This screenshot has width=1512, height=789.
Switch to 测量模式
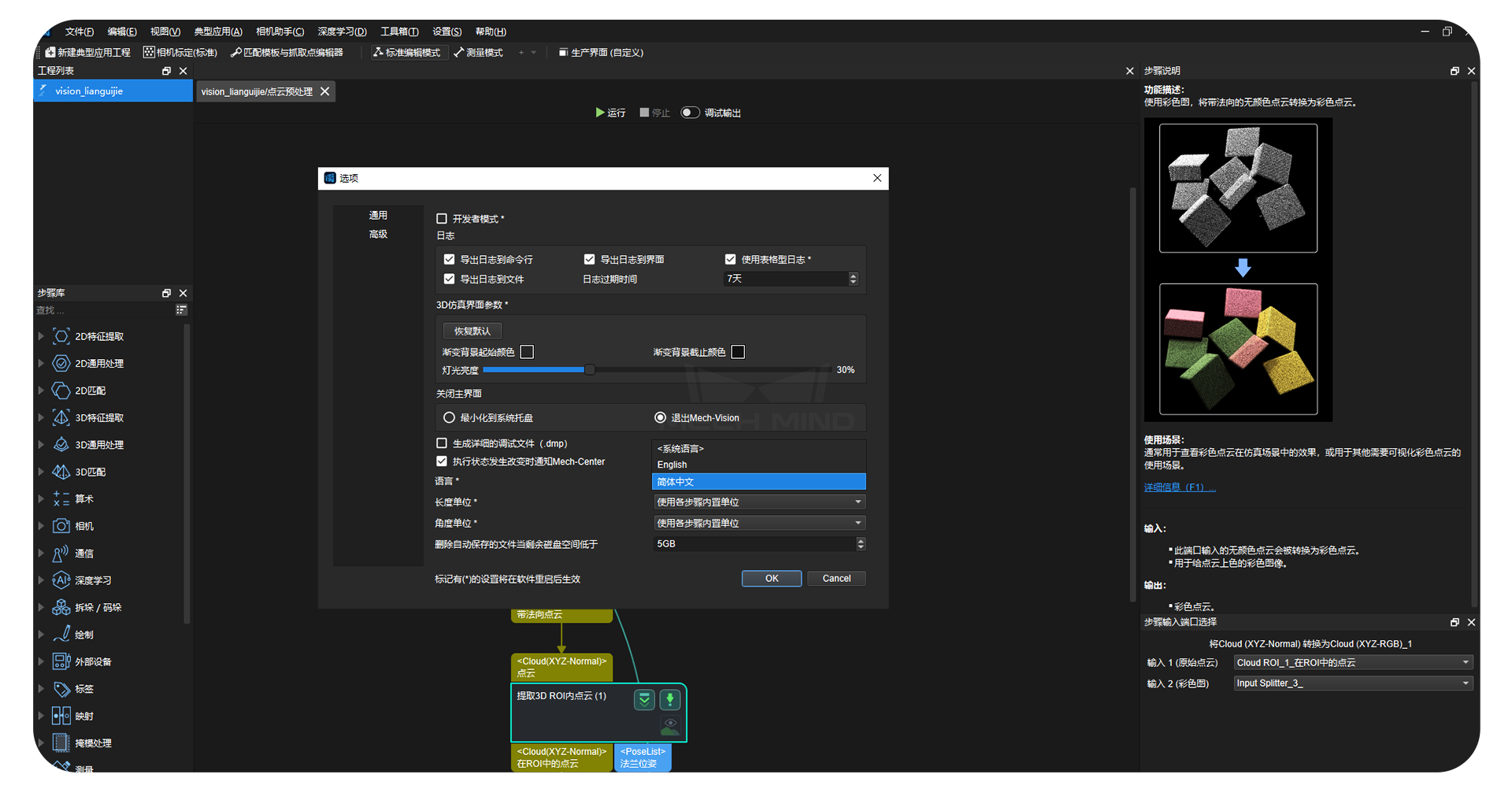[x=479, y=53]
